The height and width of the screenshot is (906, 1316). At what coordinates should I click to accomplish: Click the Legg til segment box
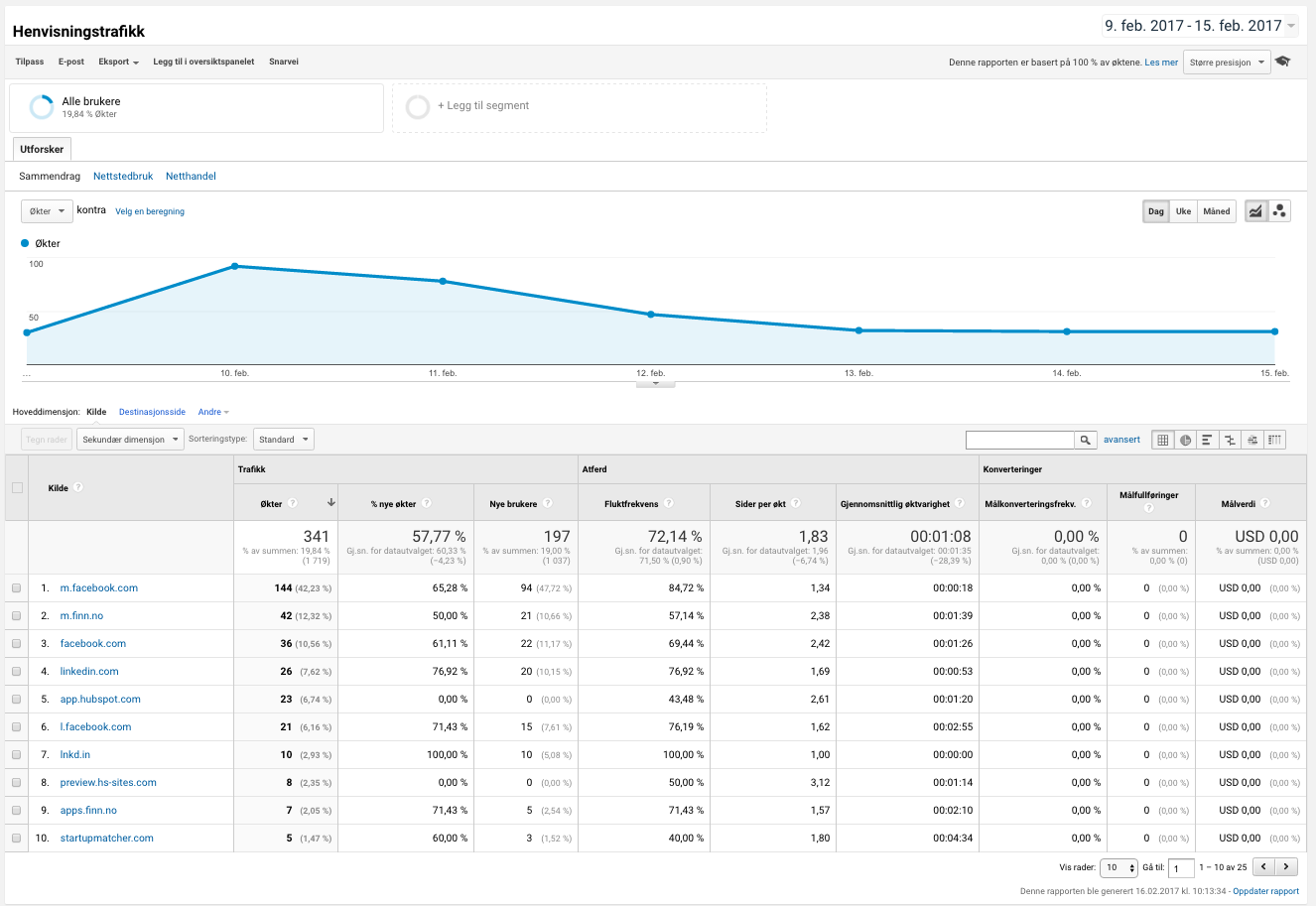pyautogui.click(x=580, y=107)
